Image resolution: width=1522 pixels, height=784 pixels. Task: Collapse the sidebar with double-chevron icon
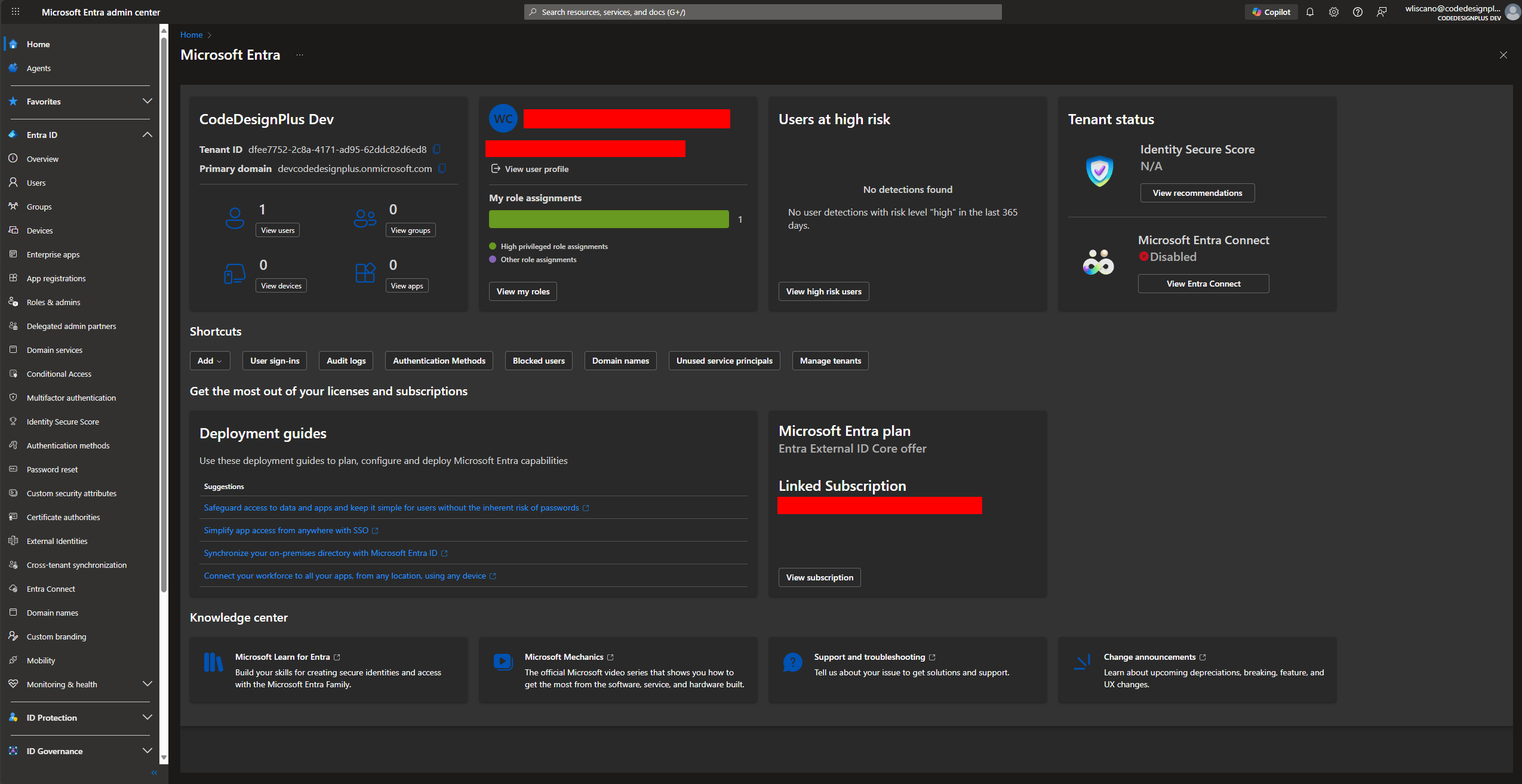(x=154, y=773)
